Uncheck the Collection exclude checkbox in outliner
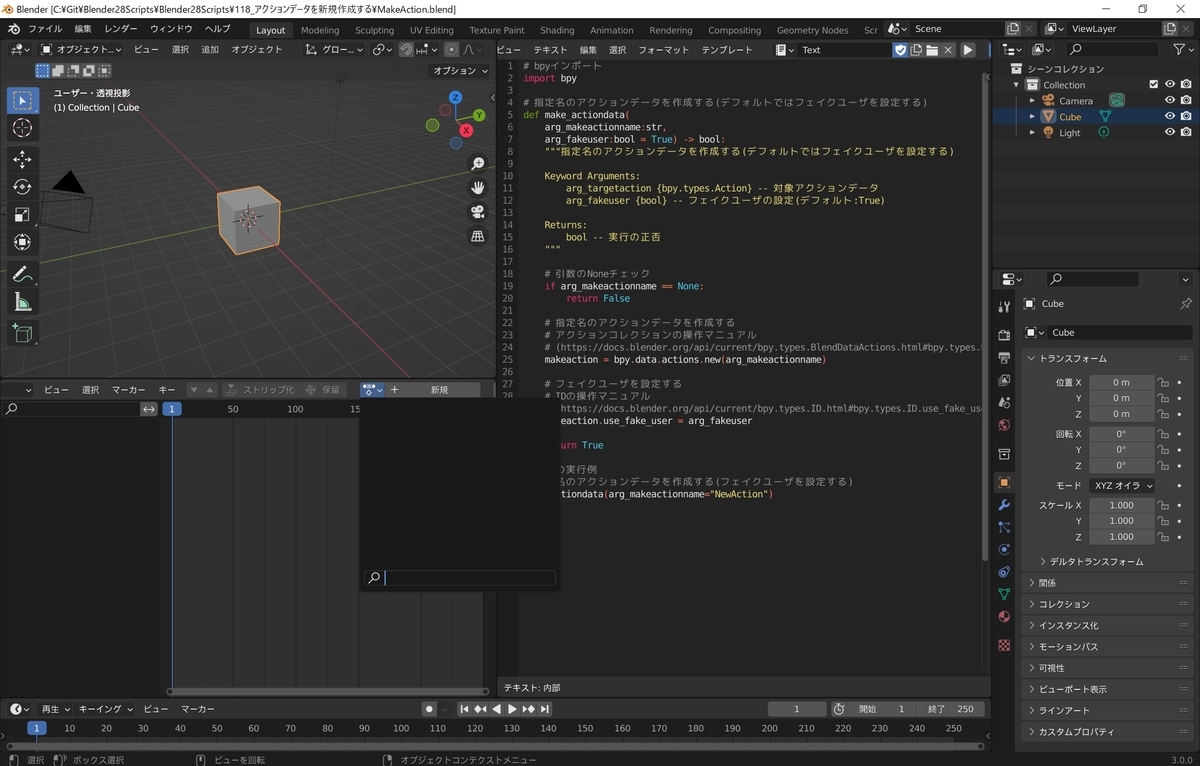 point(1154,84)
